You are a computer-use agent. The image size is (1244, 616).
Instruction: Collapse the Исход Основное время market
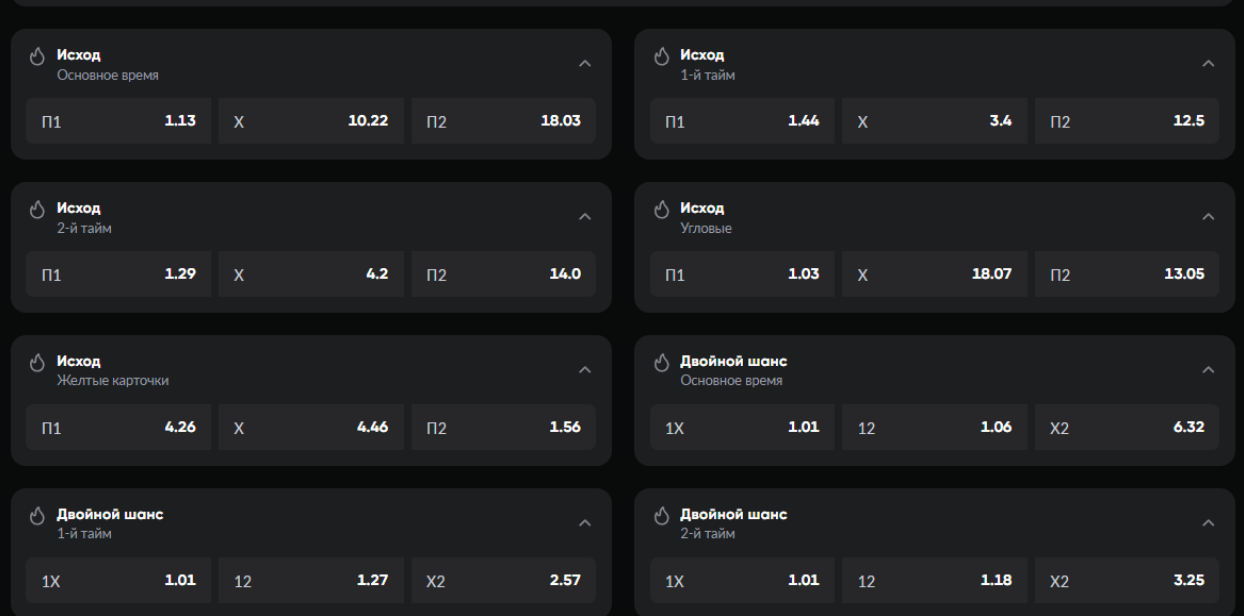[x=585, y=64]
